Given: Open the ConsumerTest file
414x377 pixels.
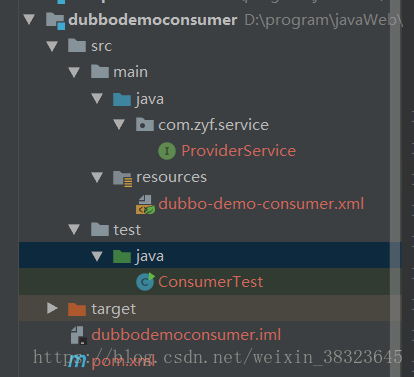Looking at the screenshot, I should click(211, 282).
